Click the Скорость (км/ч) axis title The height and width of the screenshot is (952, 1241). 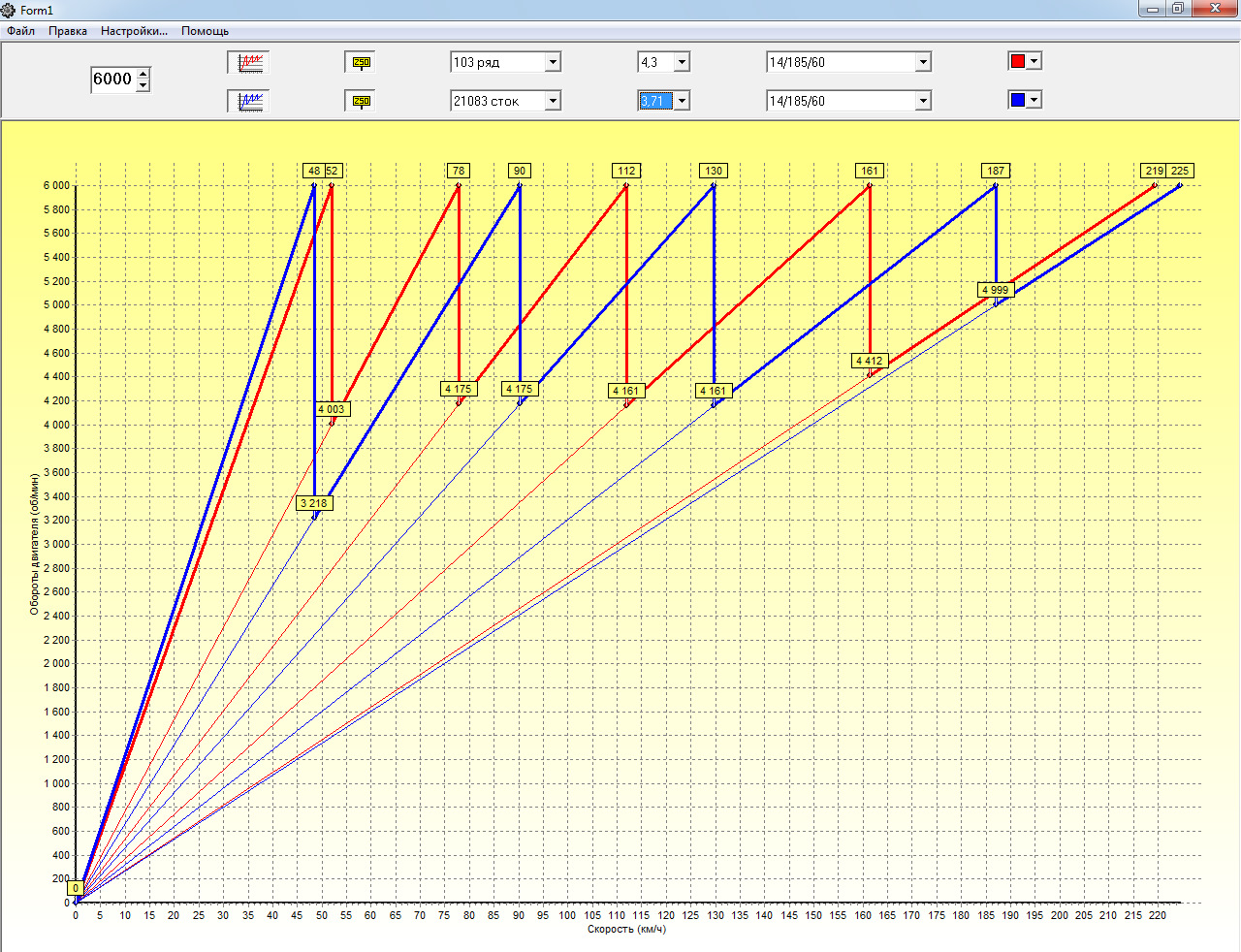coord(626,930)
